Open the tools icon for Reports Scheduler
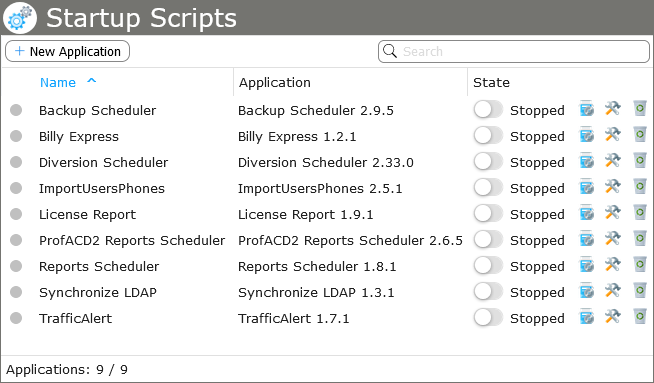Image resolution: width=654 pixels, height=383 pixels. [x=613, y=265]
